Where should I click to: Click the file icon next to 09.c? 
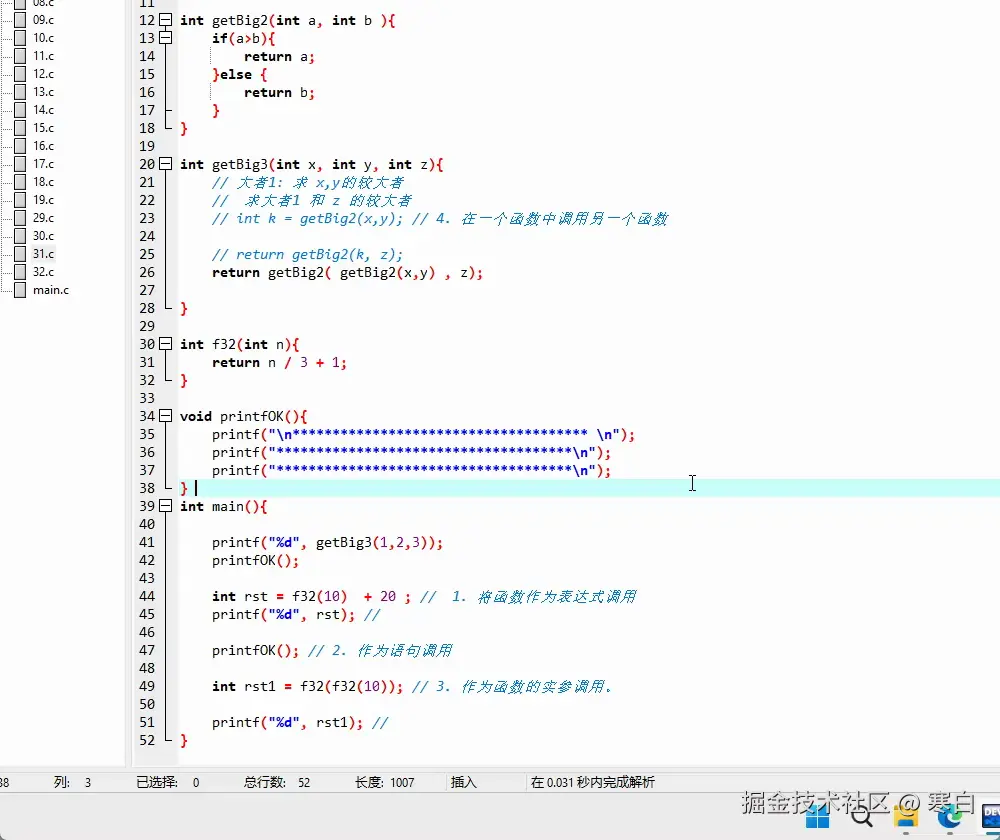click(20, 20)
